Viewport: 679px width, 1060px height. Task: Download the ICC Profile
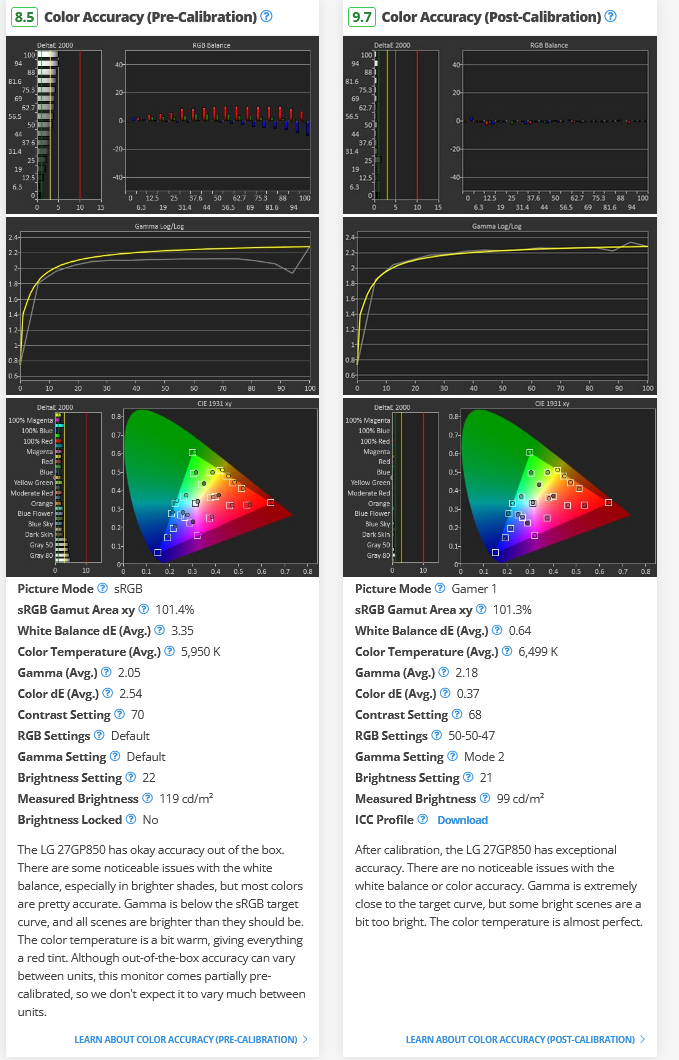[463, 819]
